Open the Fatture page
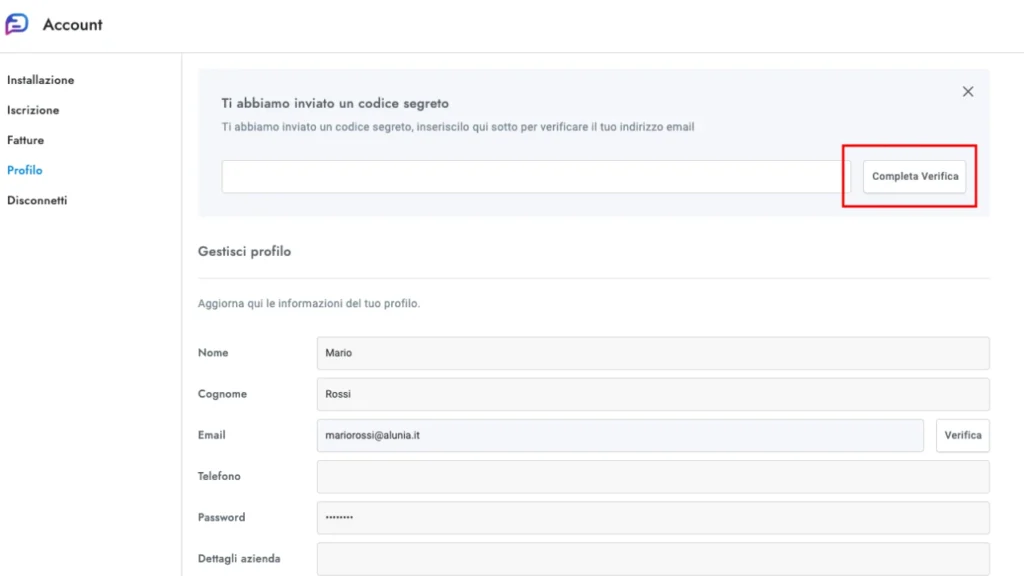The width and height of the screenshot is (1024, 576). (x=25, y=140)
